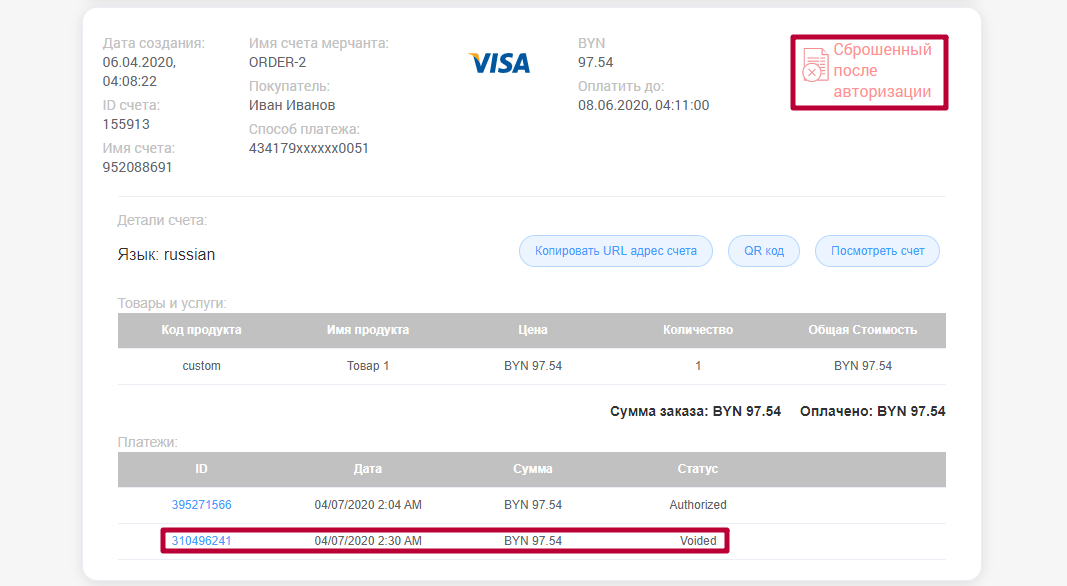Image resolution: width=1067 pixels, height=586 pixels.
Task: Select the Voided status cell
Action: (698, 541)
